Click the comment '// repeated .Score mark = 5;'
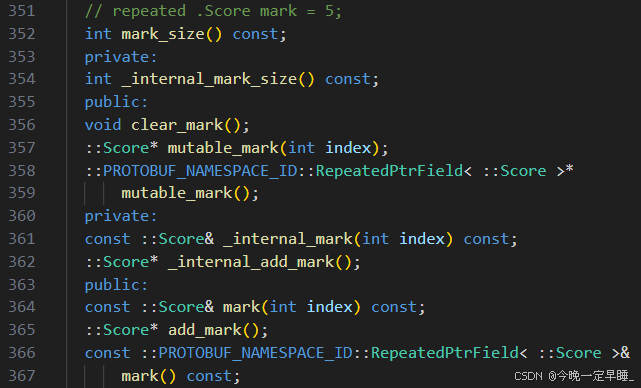Viewport: 641px width, 388px height. pyautogui.click(x=213, y=11)
